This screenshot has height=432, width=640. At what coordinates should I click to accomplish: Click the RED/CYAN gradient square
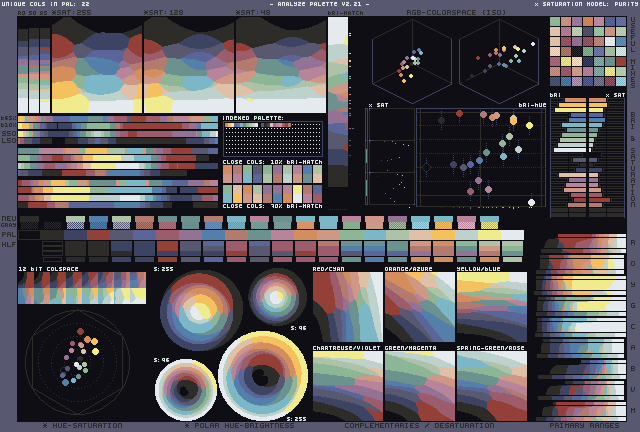(x=348, y=307)
